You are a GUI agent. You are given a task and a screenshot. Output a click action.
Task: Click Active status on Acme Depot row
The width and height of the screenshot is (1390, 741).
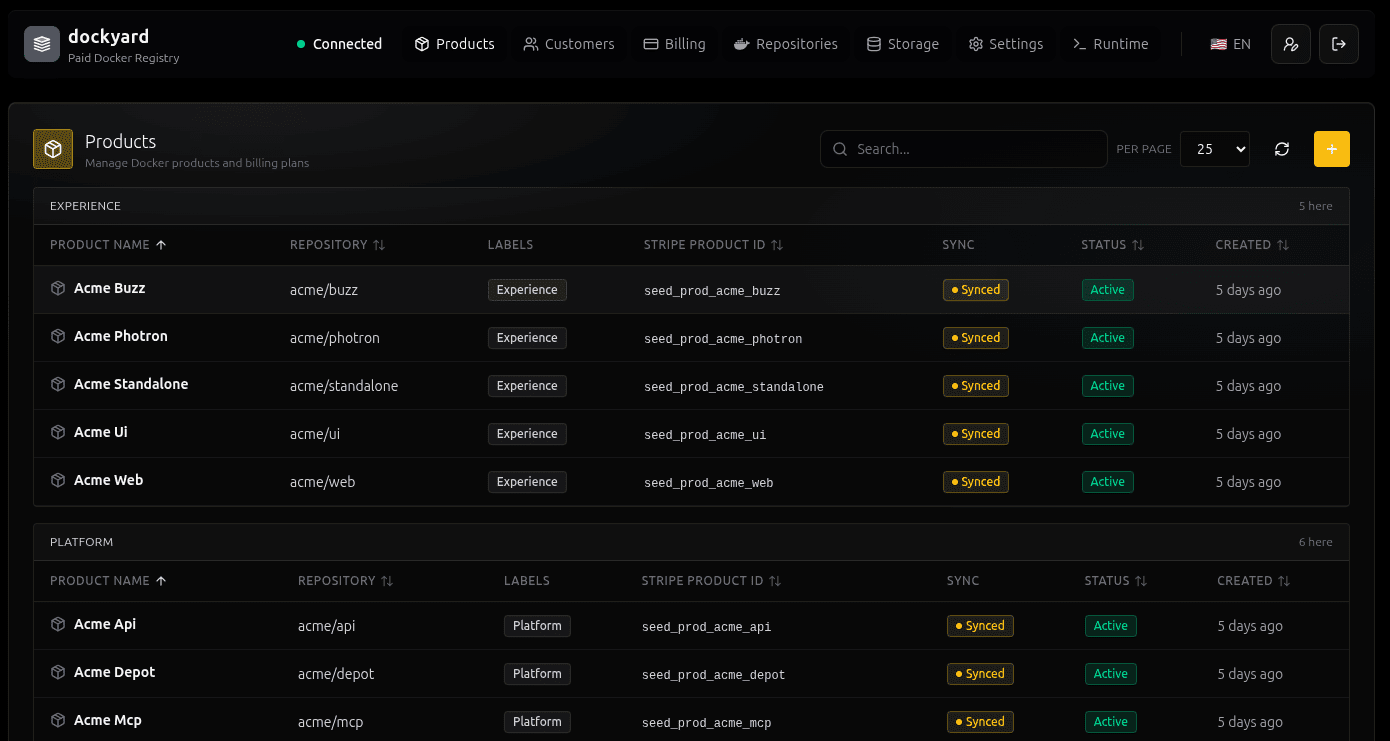click(x=1110, y=674)
